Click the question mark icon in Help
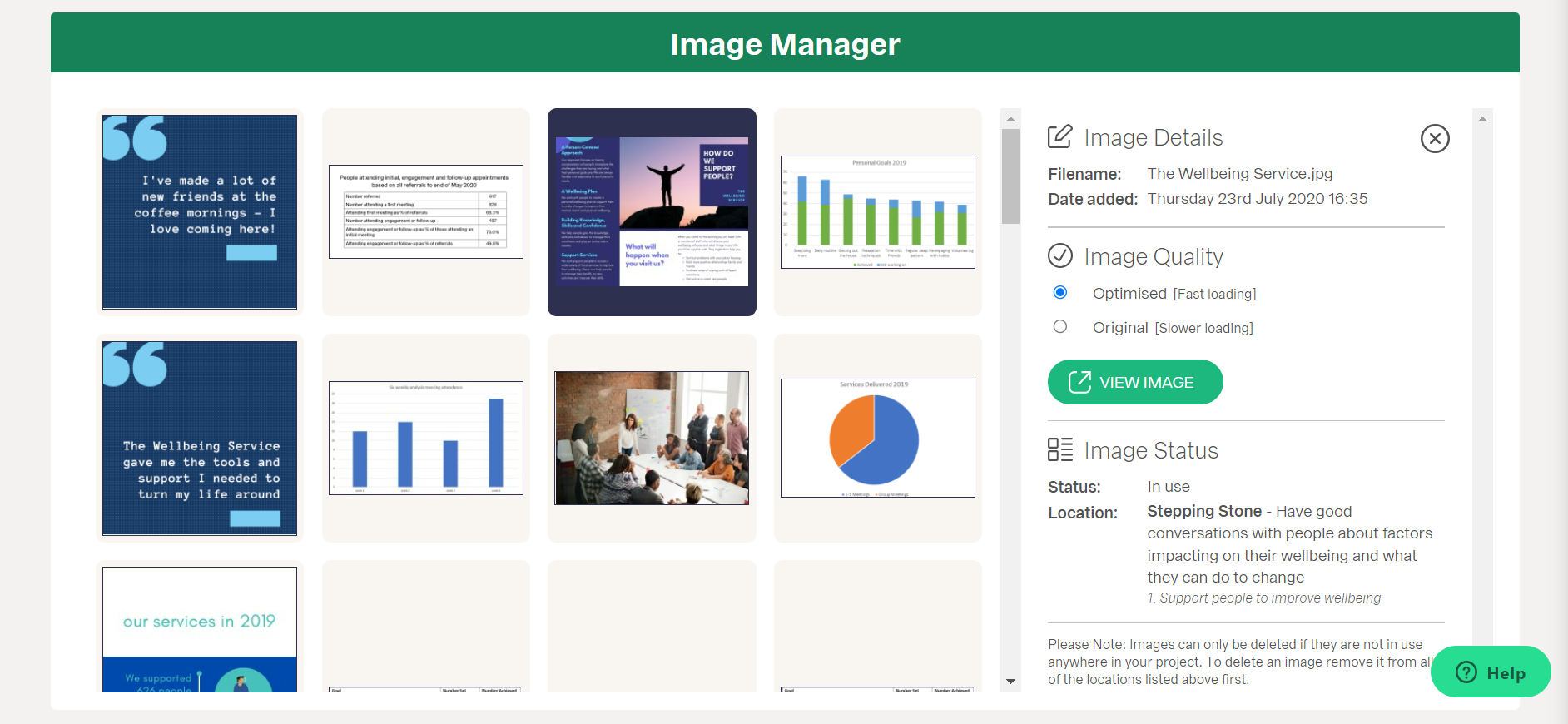The width and height of the screenshot is (1568, 724). click(x=1466, y=672)
